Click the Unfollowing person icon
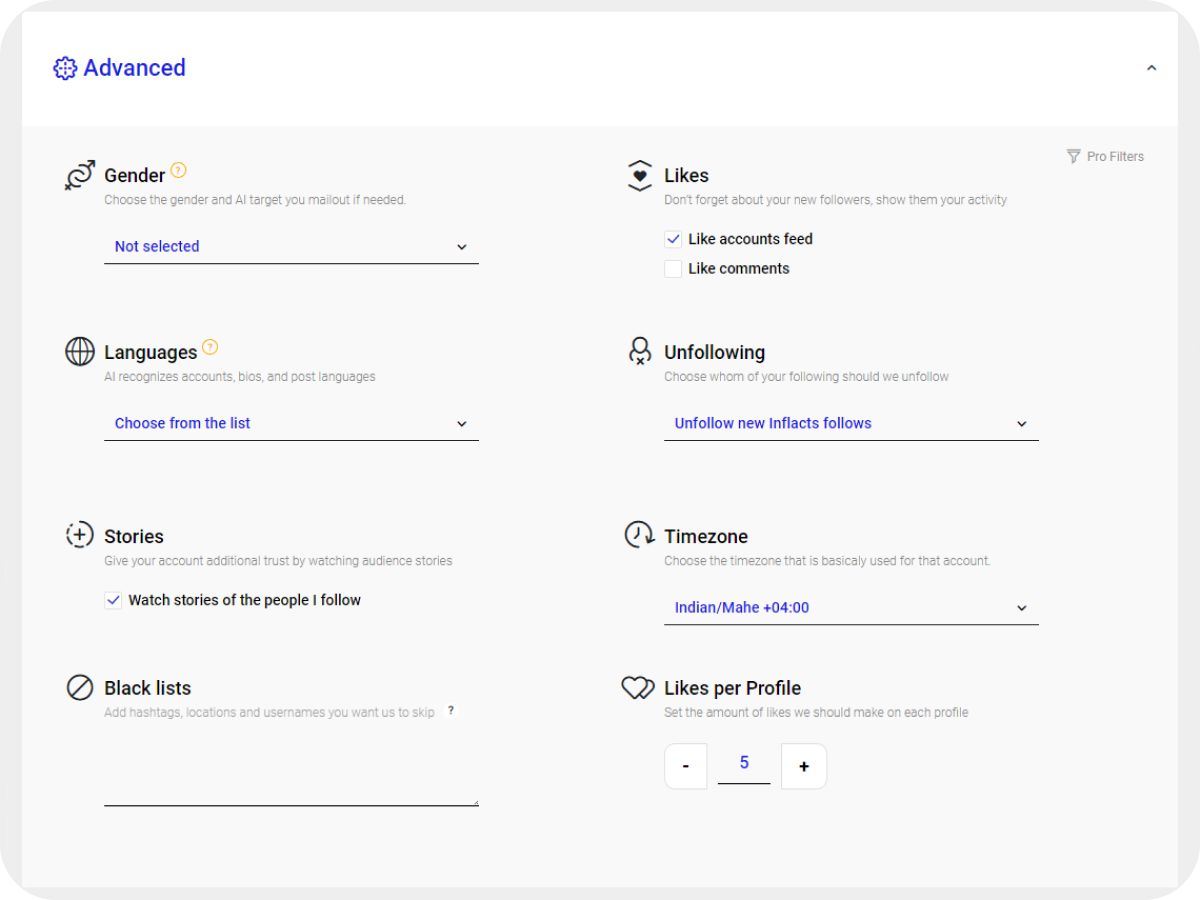 pyautogui.click(x=640, y=351)
